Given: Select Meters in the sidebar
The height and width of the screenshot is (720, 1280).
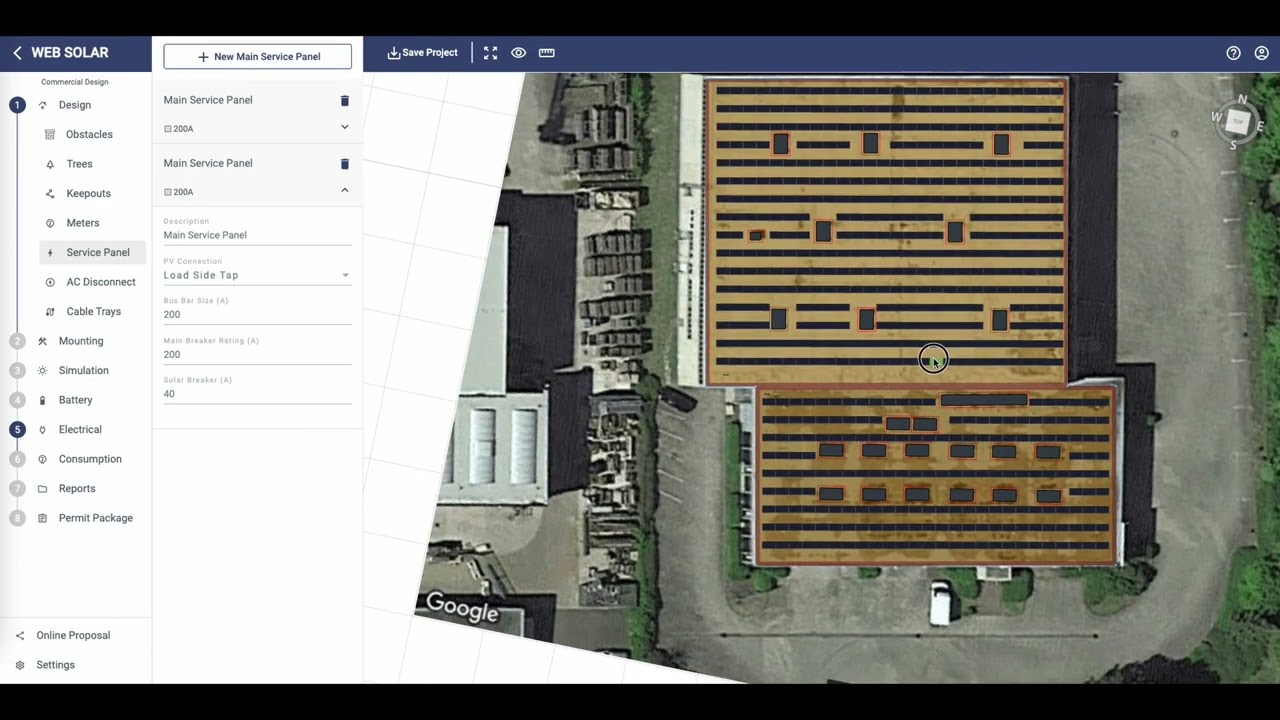Looking at the screenshot, I should (x=83, y=223).
